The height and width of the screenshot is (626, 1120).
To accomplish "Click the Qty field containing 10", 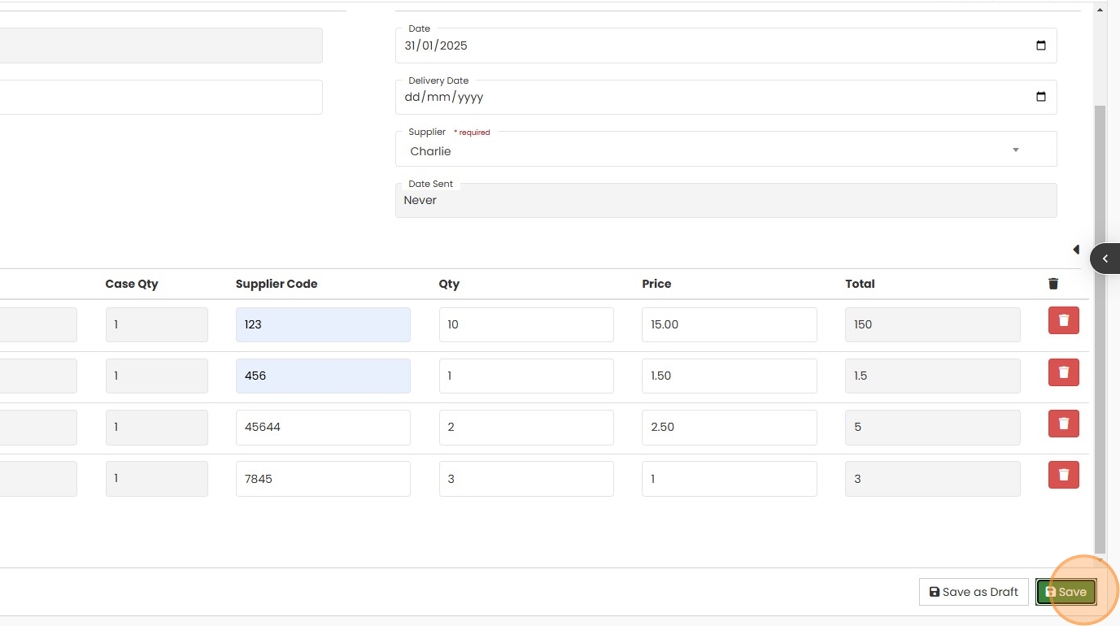I will pos(526,325).
